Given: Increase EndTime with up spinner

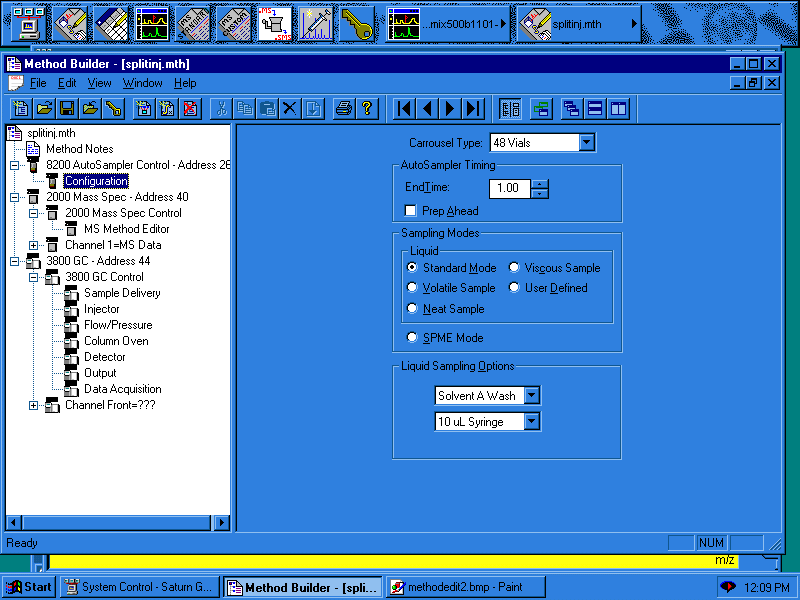Looking at the screenshot, I should pos(539,184).
